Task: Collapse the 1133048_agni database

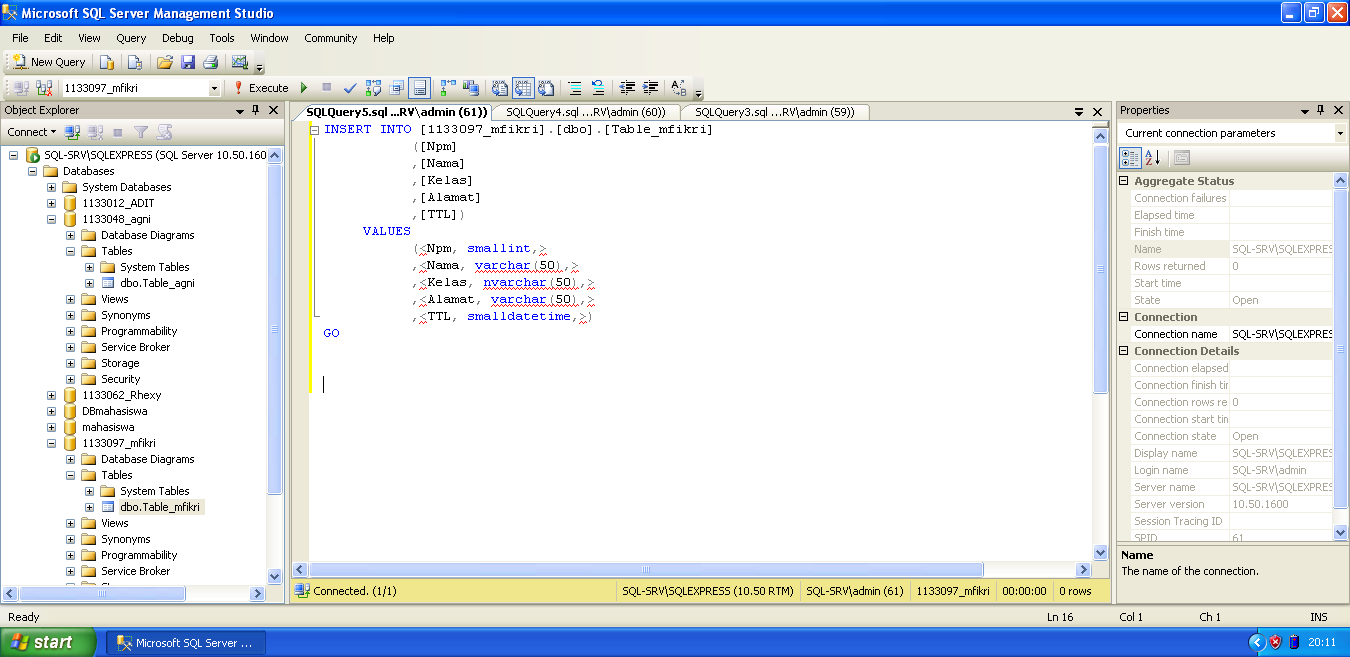Action: click(51, 219)
